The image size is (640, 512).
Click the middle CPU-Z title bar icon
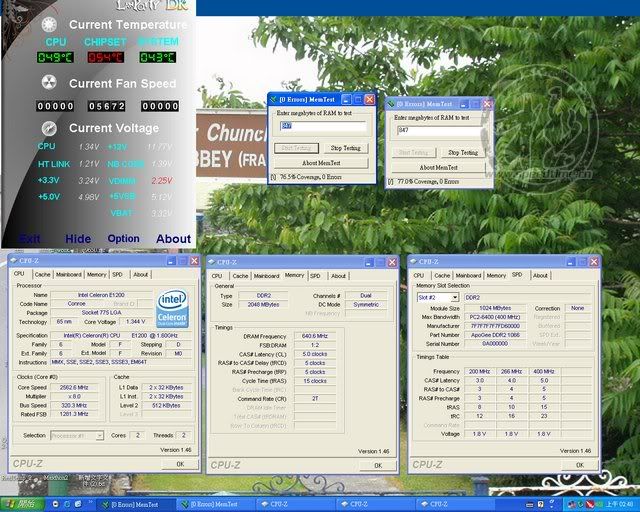coord(212,262)
